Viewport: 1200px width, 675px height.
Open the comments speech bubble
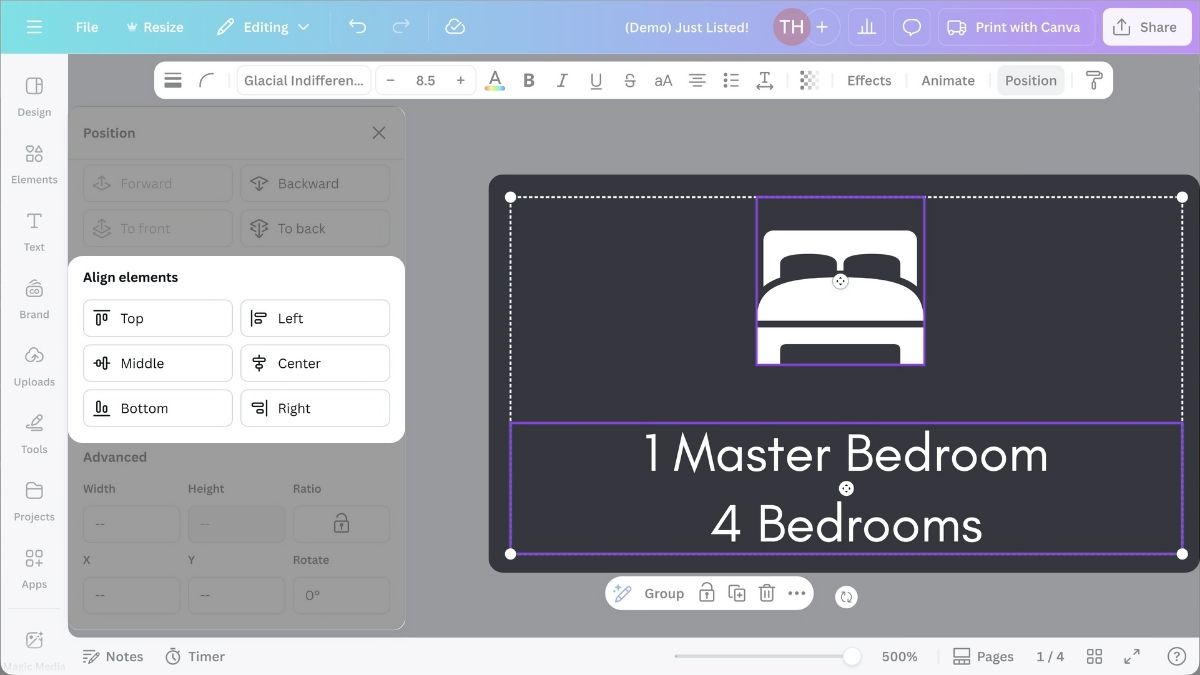tap(912, 27)
